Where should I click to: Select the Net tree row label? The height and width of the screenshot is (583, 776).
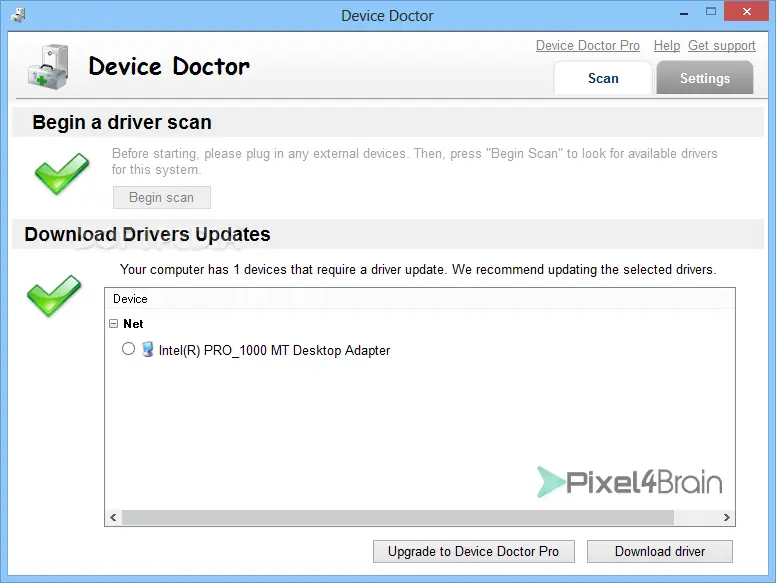[133, 324]
